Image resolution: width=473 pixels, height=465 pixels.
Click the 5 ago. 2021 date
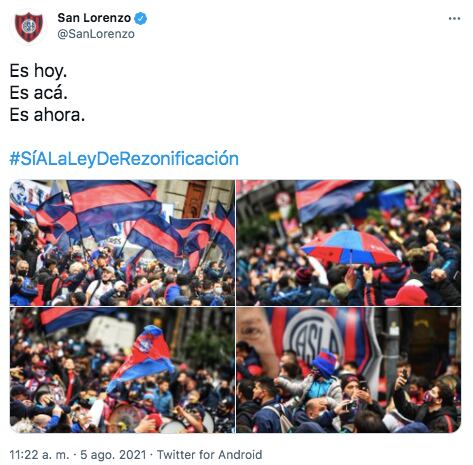[113, 455]
